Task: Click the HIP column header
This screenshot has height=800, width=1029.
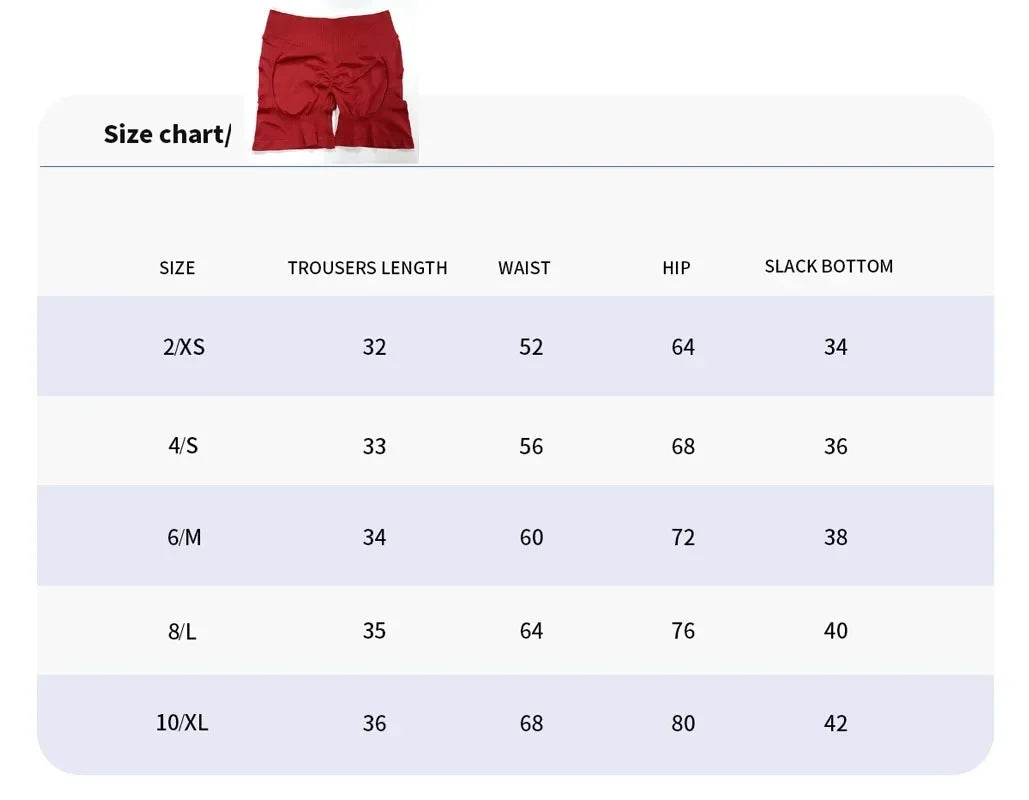Action: coord(676,268)
